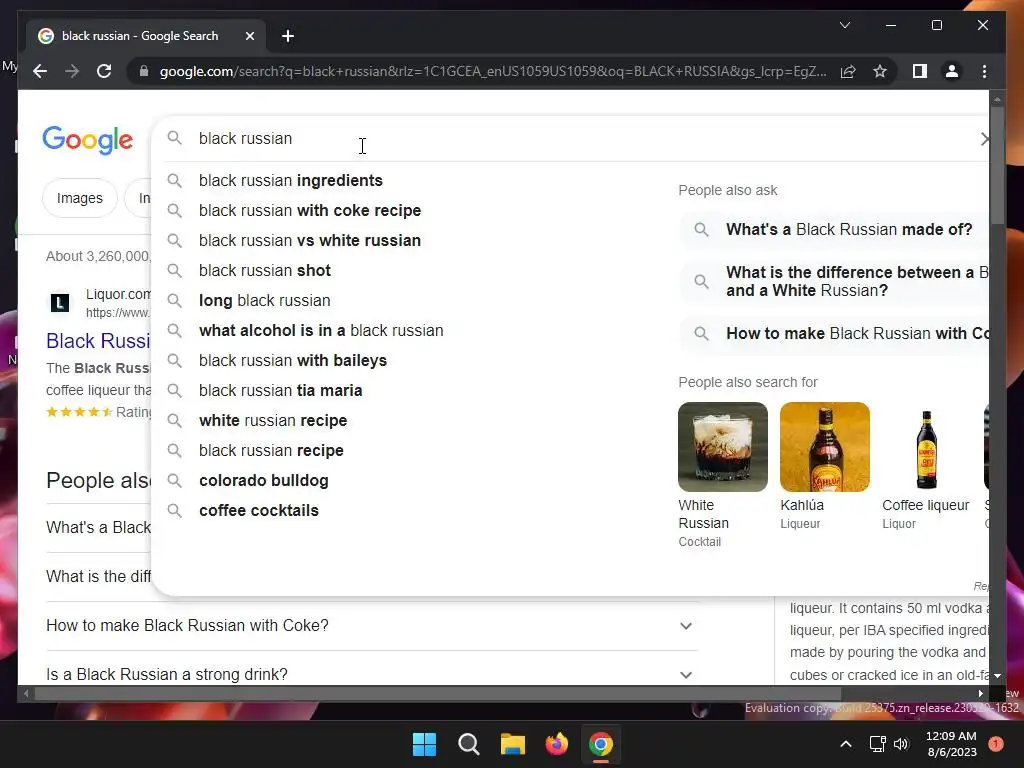This screenshot has width=1024, height=768.
Task: Share this page via share icon
Action: (848, 71)
